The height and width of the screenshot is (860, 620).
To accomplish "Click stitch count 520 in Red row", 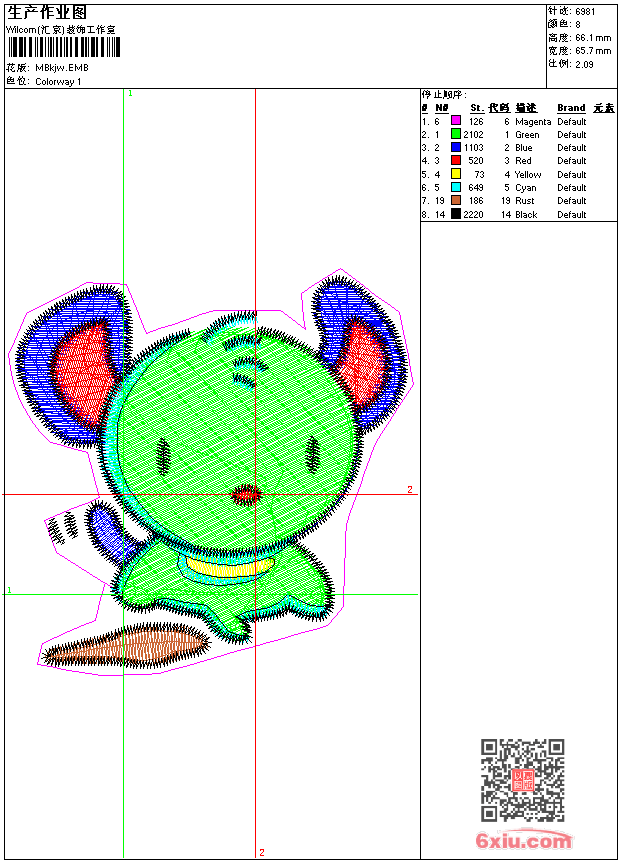I will pyautogui.click(x=476, y=161).
